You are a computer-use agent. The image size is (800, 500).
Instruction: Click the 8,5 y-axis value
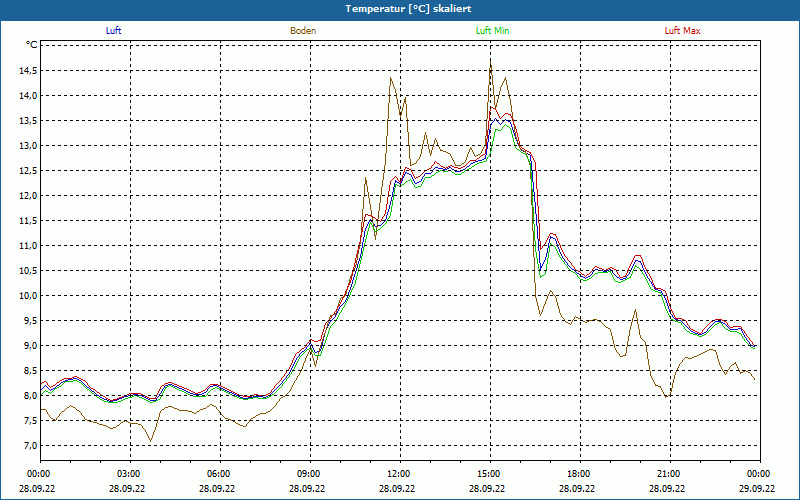pos(30,370)
